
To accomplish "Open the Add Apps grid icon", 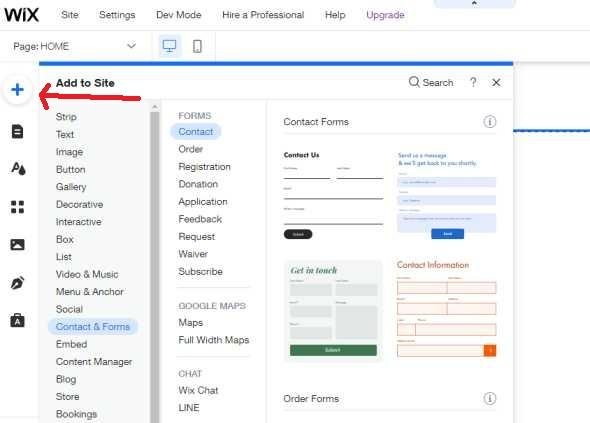I will pos(17,207).
